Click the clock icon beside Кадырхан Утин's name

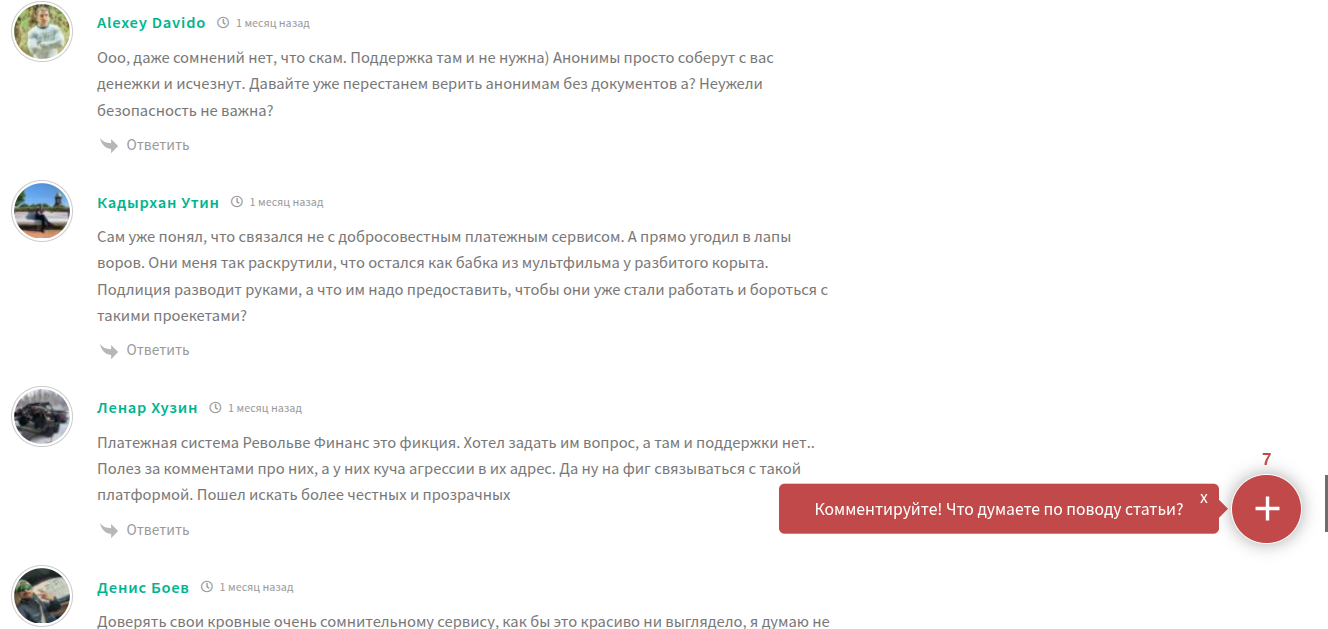point(237,201)
